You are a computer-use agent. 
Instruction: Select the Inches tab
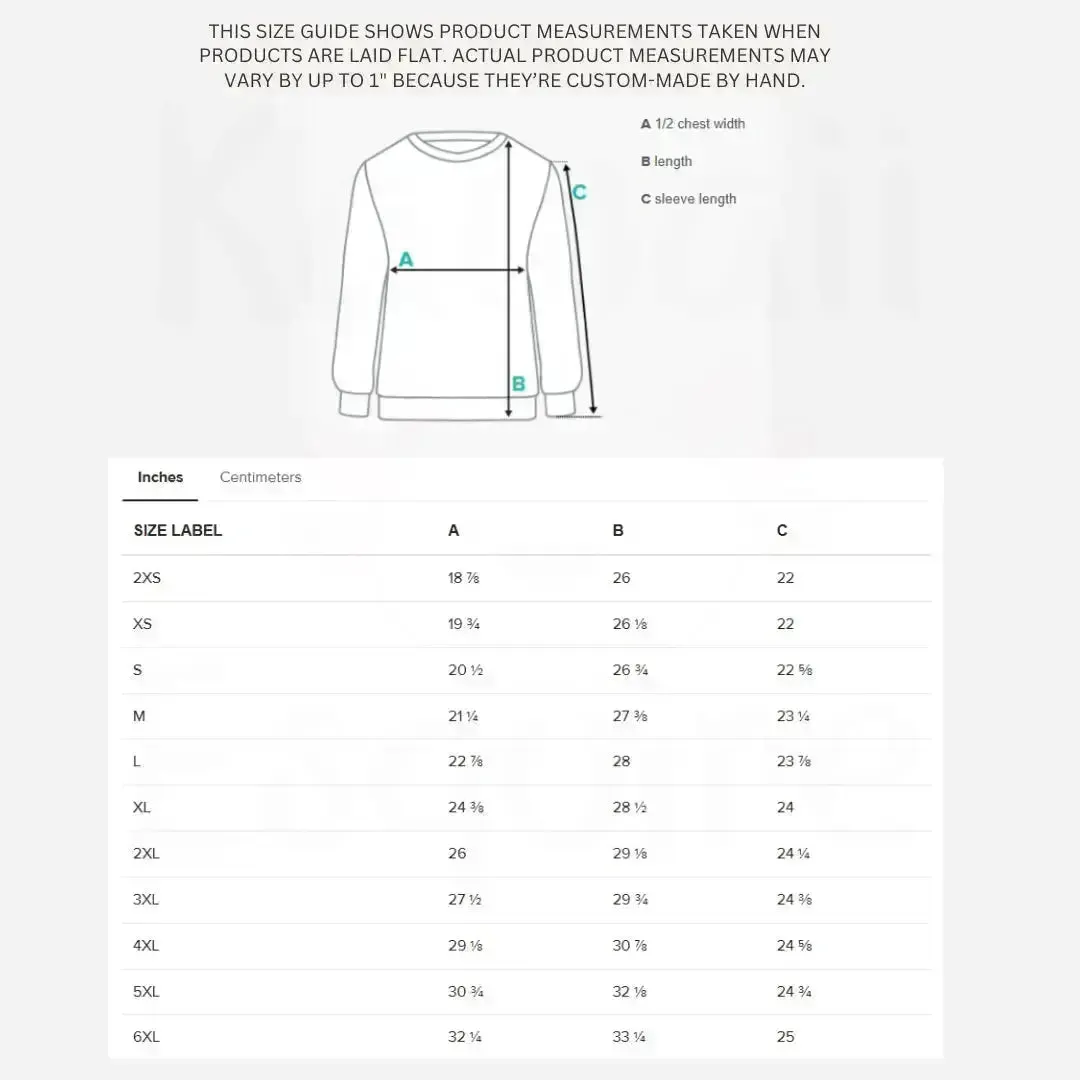(160, 477)
